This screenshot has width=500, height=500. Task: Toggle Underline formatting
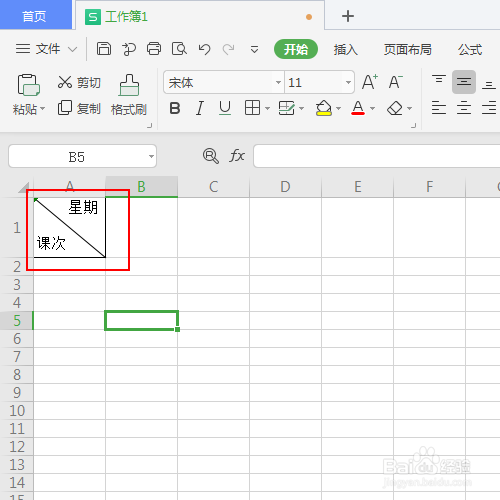225,108
